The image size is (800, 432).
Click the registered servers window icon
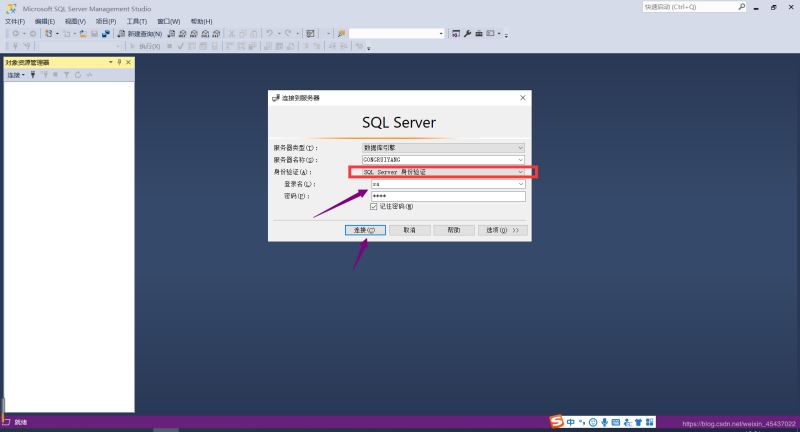pyautogui.click(x=456, y=34)
